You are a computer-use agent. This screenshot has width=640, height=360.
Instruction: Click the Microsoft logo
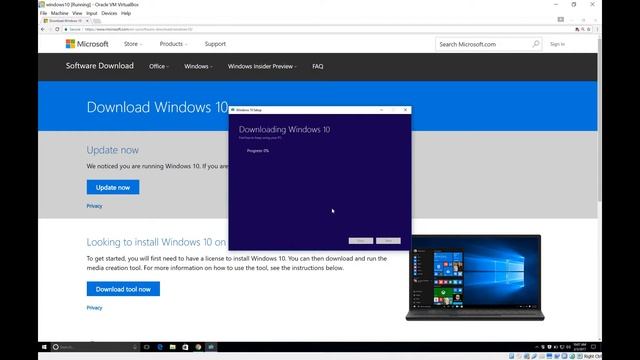[87, 44]
